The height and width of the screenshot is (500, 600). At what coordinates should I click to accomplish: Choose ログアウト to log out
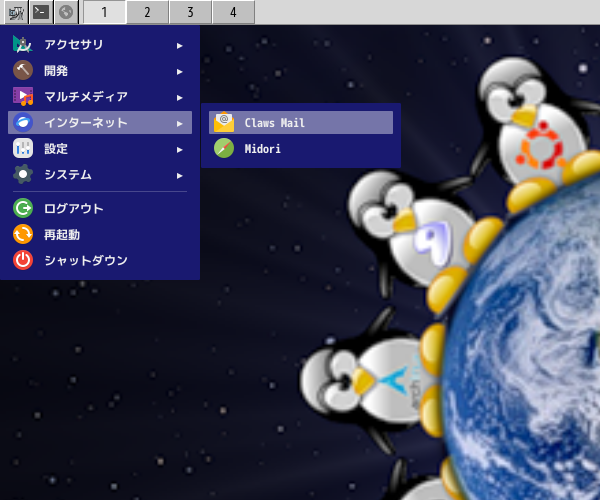(x=100, y=208)
